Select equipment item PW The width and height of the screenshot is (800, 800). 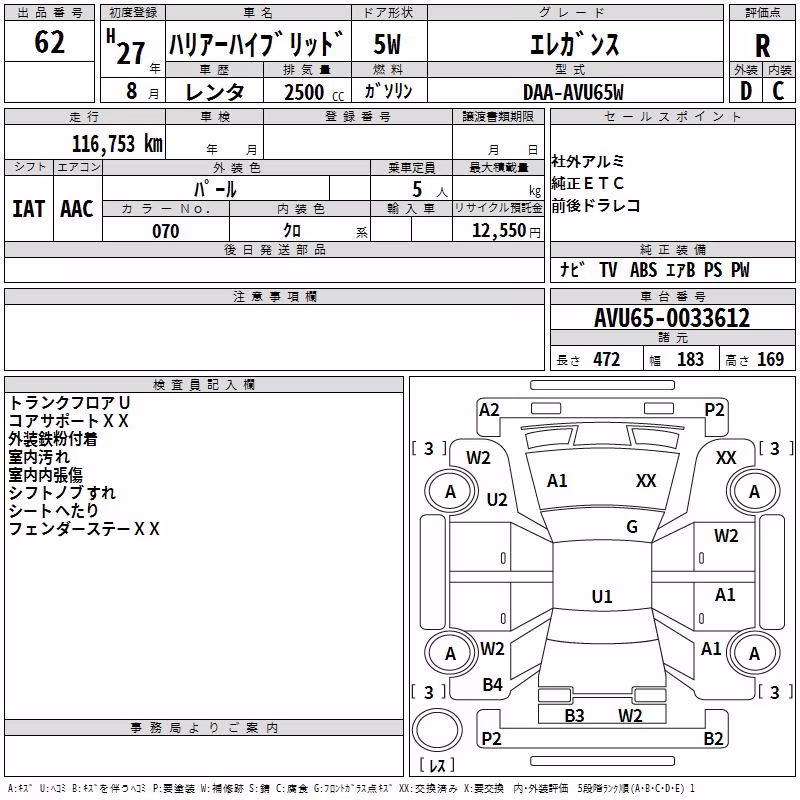pyautogui.click(x=740, y=269)
